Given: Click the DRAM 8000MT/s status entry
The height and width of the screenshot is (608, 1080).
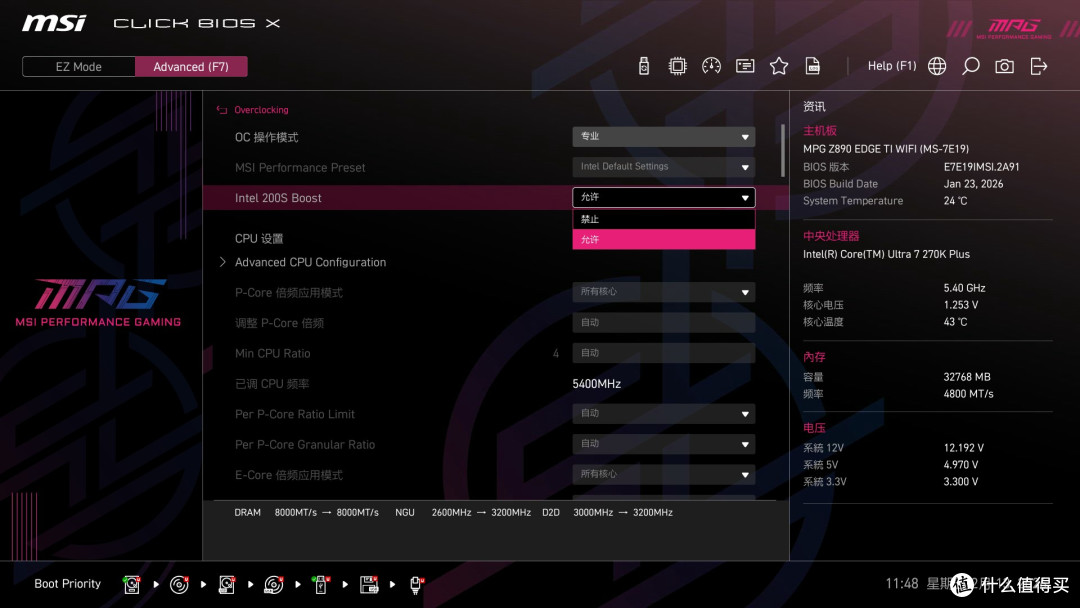Looking at the screenshot, I should [x=306, y=512].
